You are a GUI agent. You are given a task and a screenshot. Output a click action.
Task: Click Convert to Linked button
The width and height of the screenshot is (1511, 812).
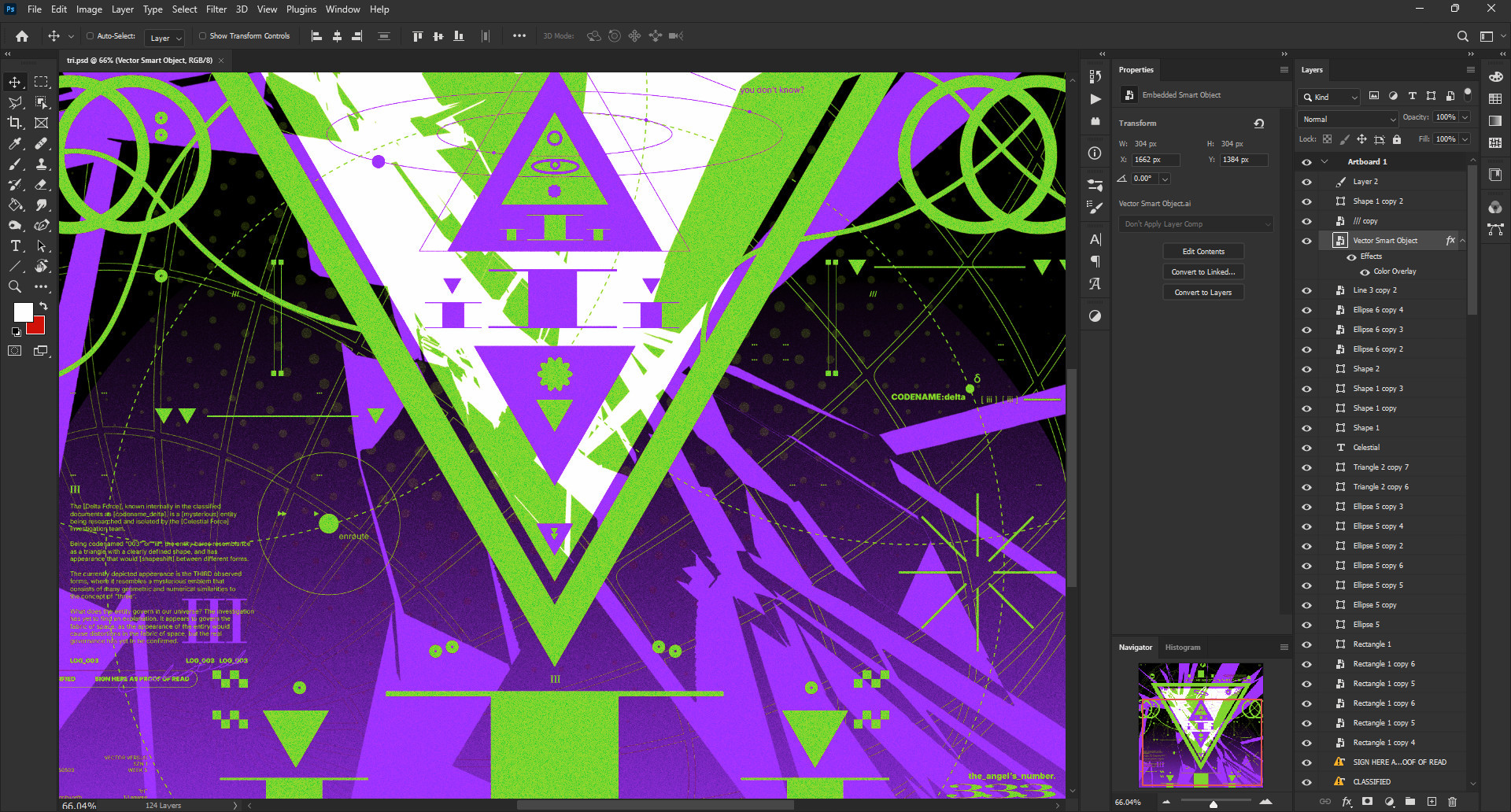pyautogui.click(x=1203, y=272)
